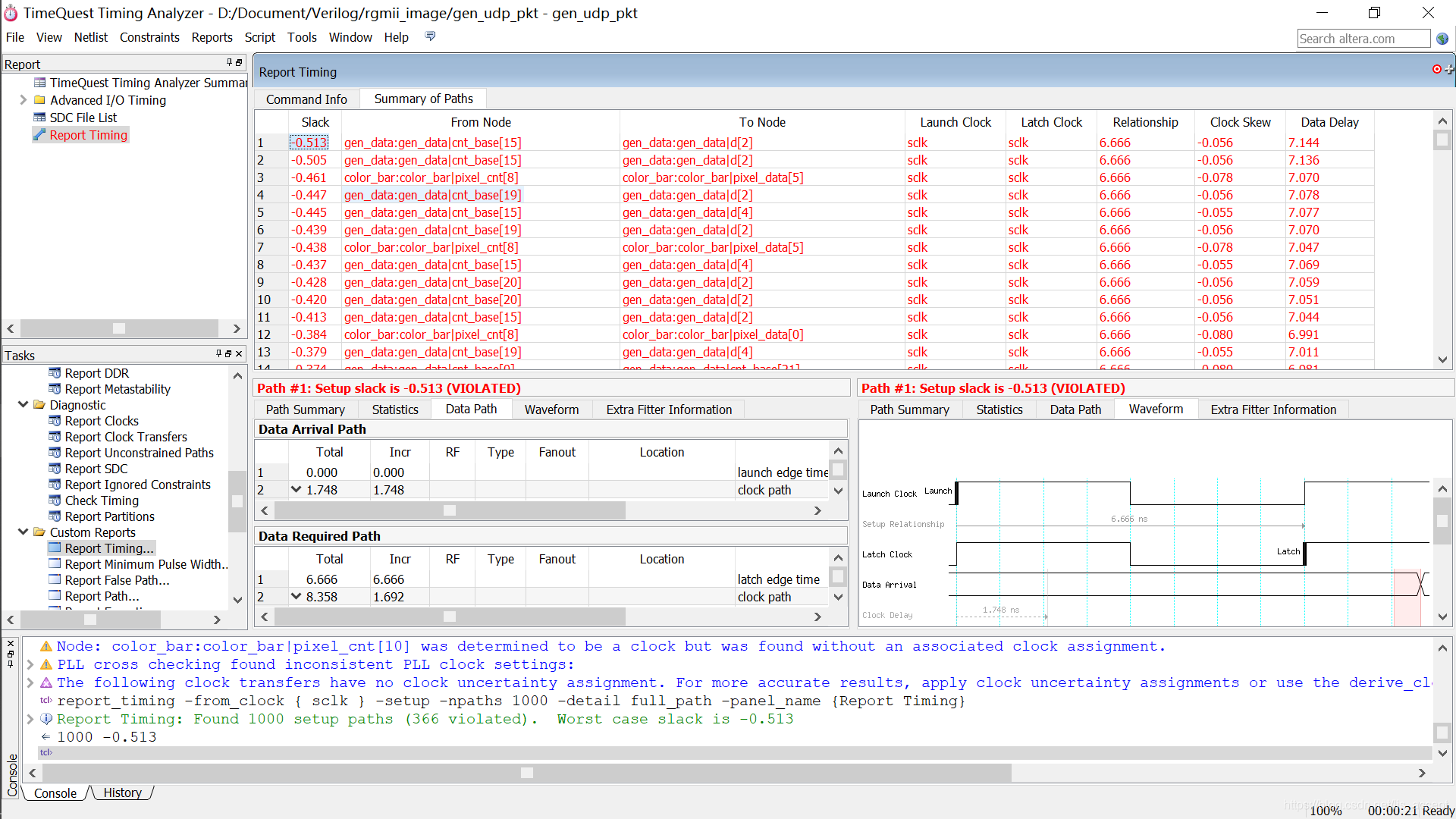Click the Report Ignored Constraints task icon
Screen dimensions: 1456x819
click(x=55, y=485)
